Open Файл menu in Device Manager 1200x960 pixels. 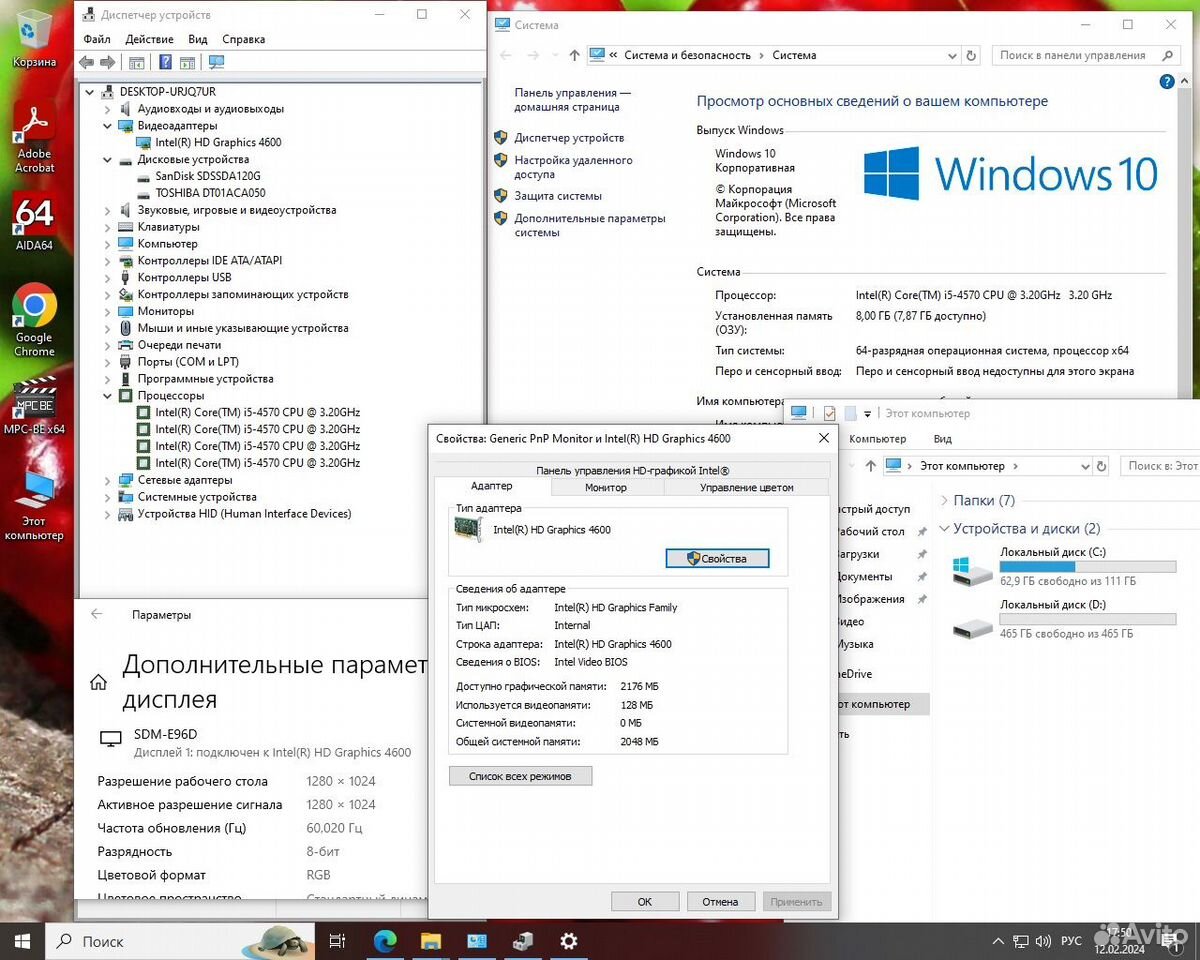click(97, 39)
